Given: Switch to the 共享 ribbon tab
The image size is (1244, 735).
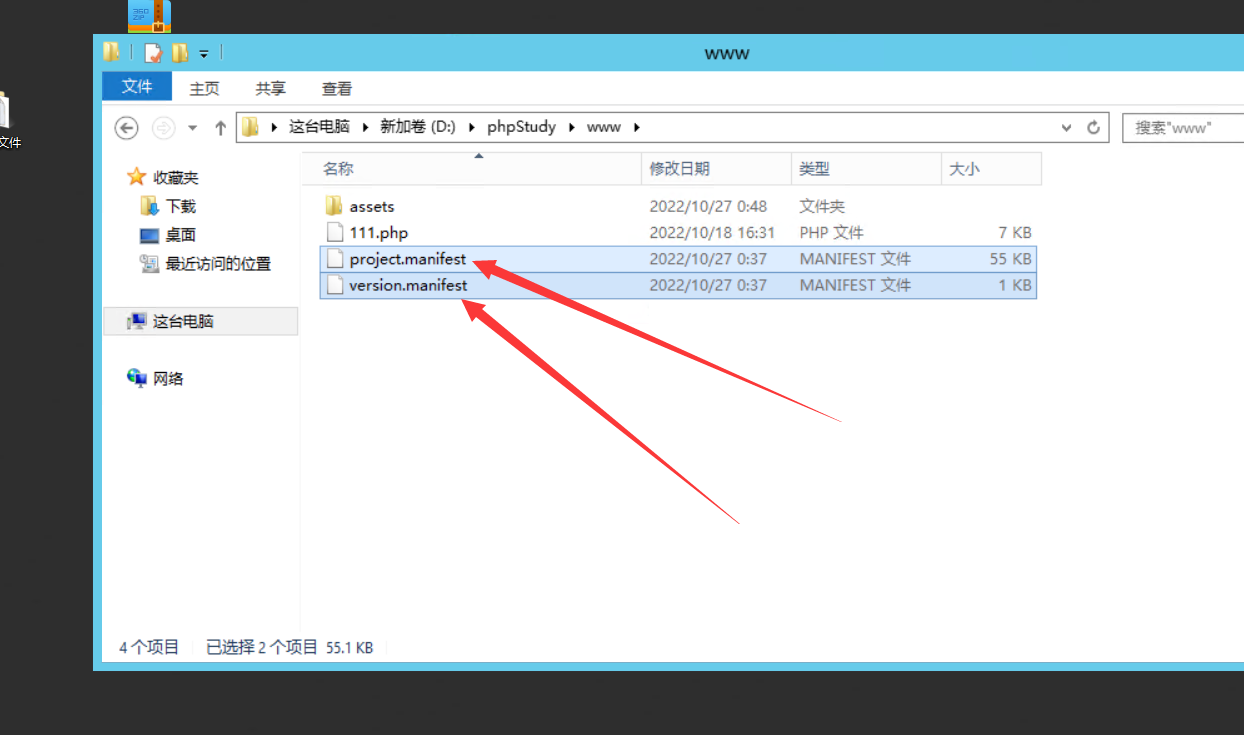Looking at the screenshot, I should (270, 88).
